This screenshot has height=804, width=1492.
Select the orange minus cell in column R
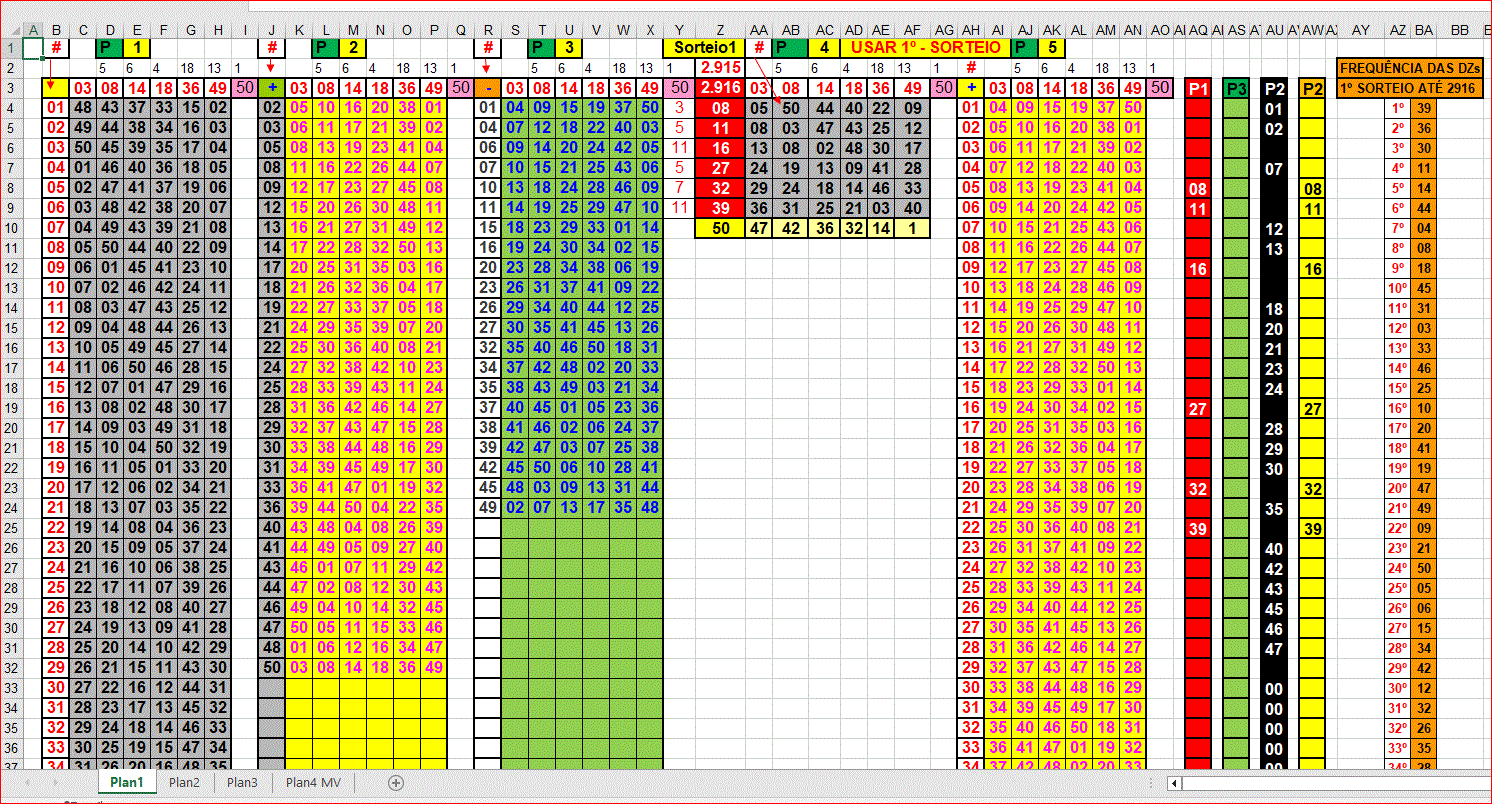point(488,88)
